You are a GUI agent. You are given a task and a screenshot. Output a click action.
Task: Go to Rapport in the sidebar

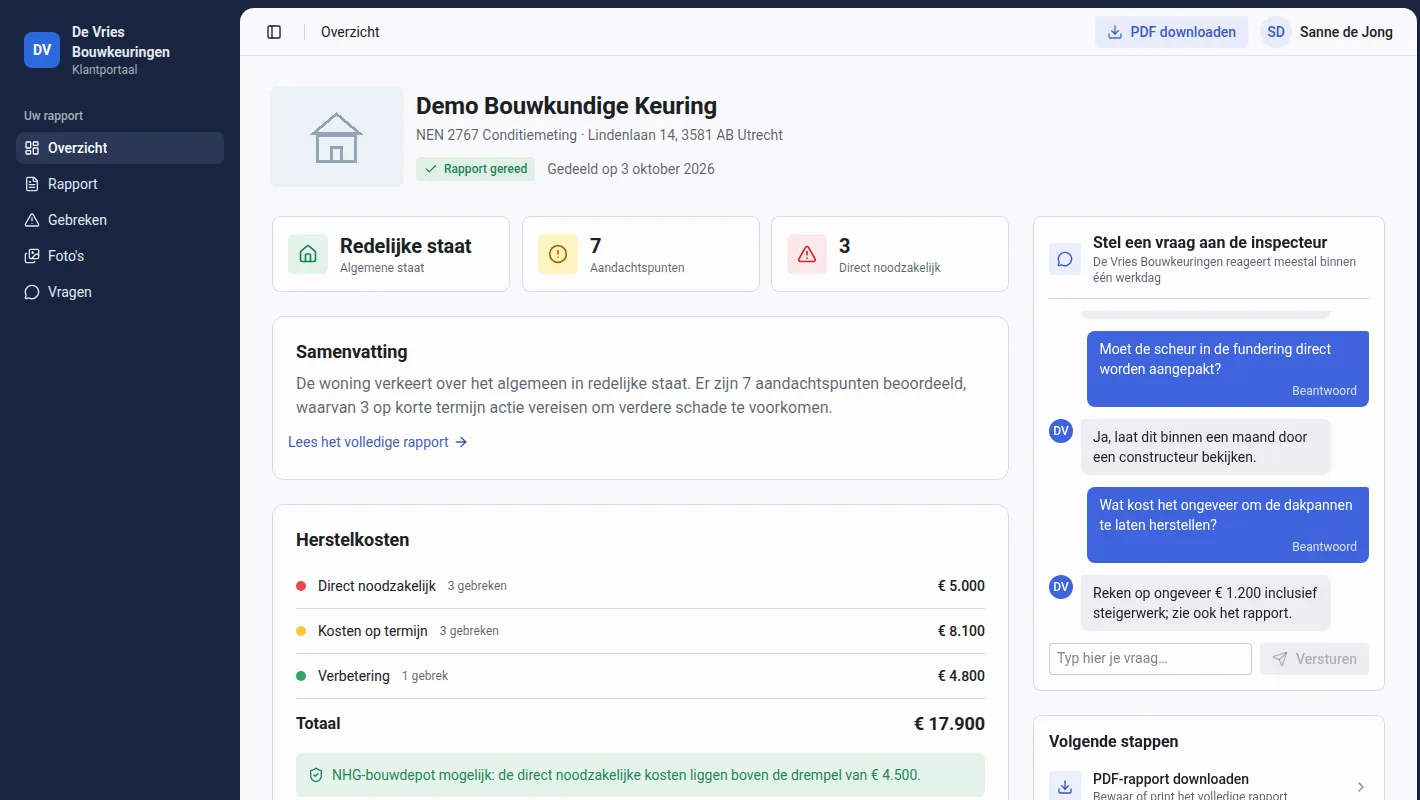point(120,184)
